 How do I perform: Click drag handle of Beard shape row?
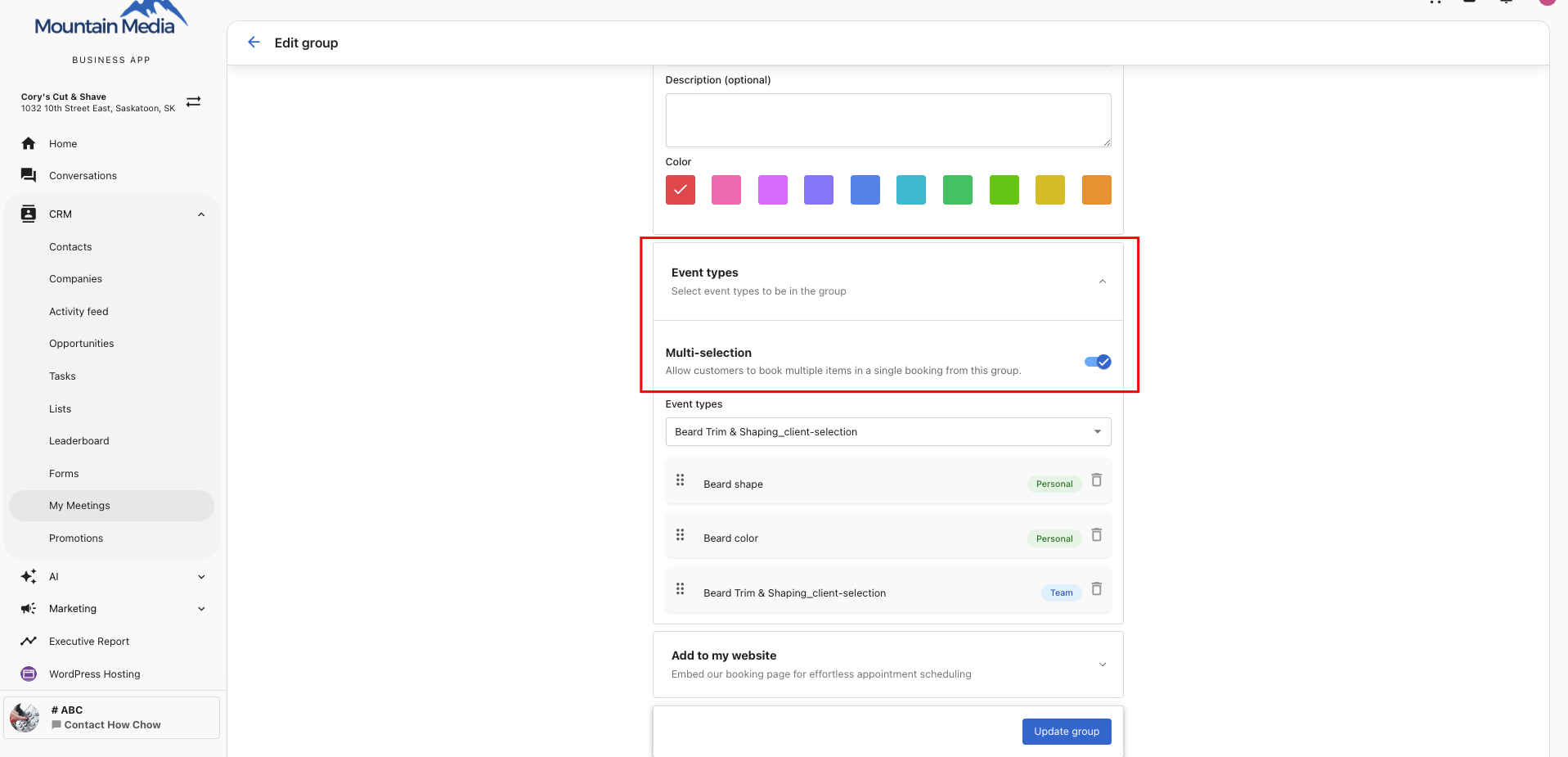coord(680,480)
